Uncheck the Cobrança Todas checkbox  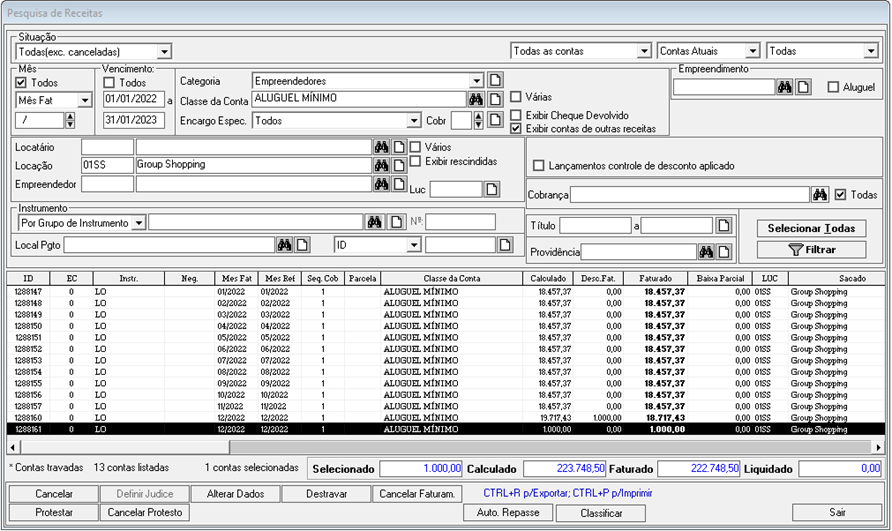[x=840, y=195]
